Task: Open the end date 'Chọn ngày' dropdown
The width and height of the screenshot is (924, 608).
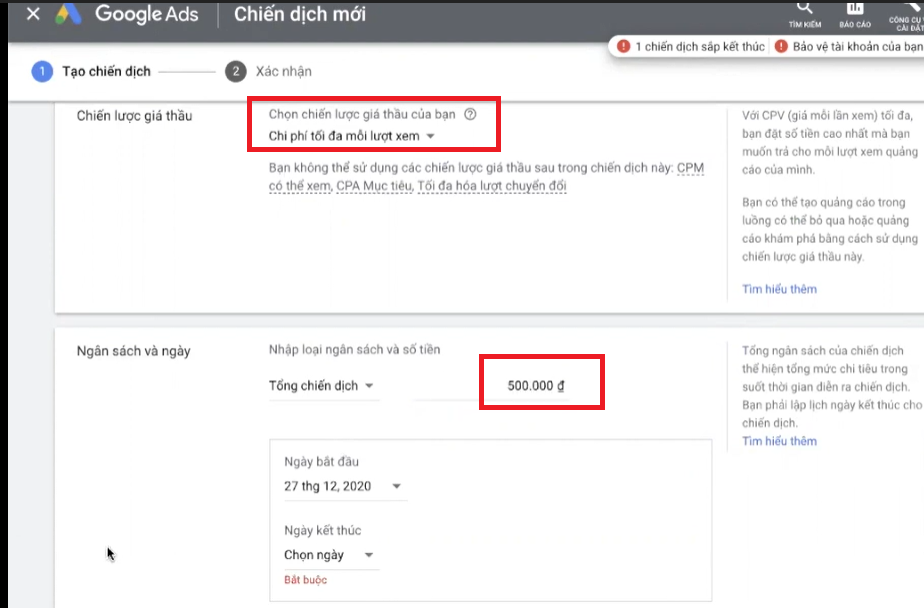Action: 329,555
